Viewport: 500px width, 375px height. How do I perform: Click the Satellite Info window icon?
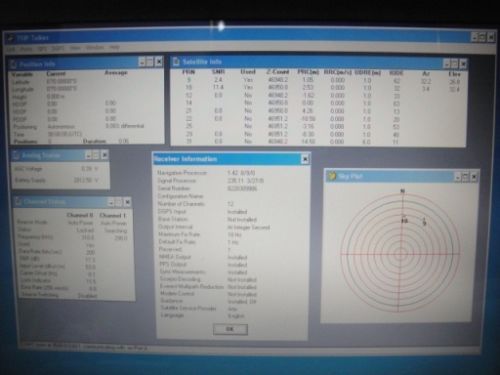click(176, 62)
